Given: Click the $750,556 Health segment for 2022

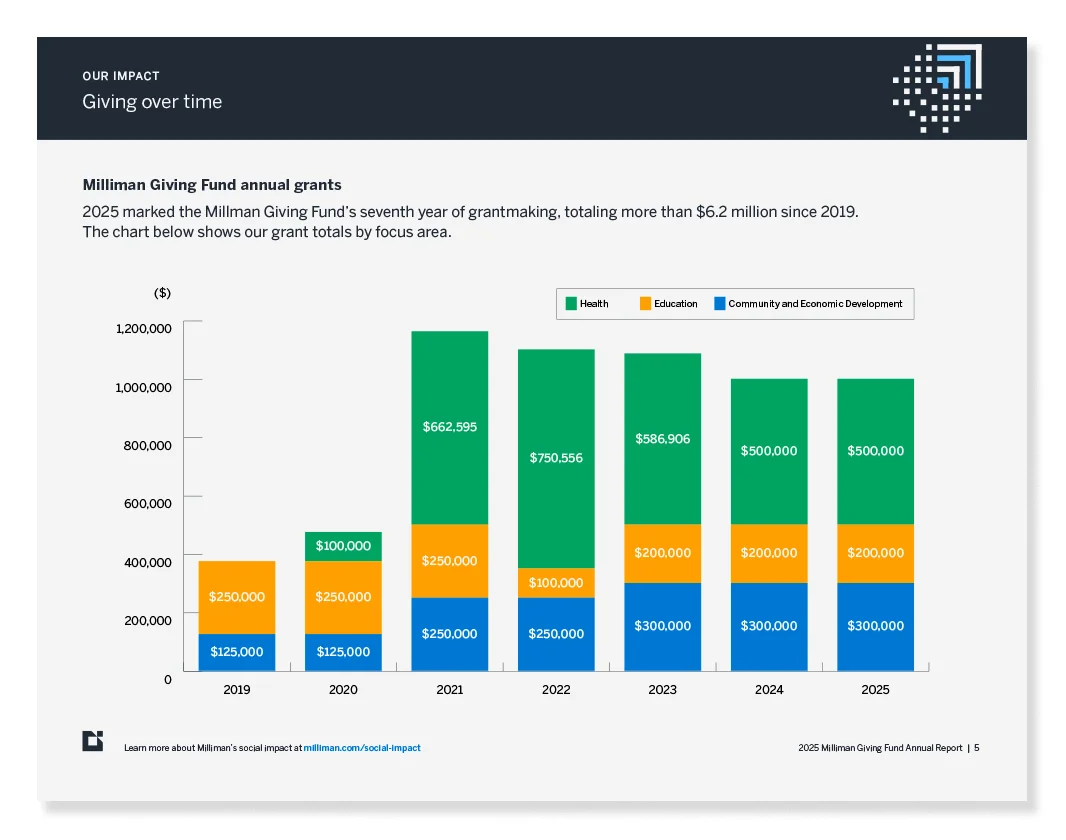Looking at the screenshot, I should (x=556, y=459).
